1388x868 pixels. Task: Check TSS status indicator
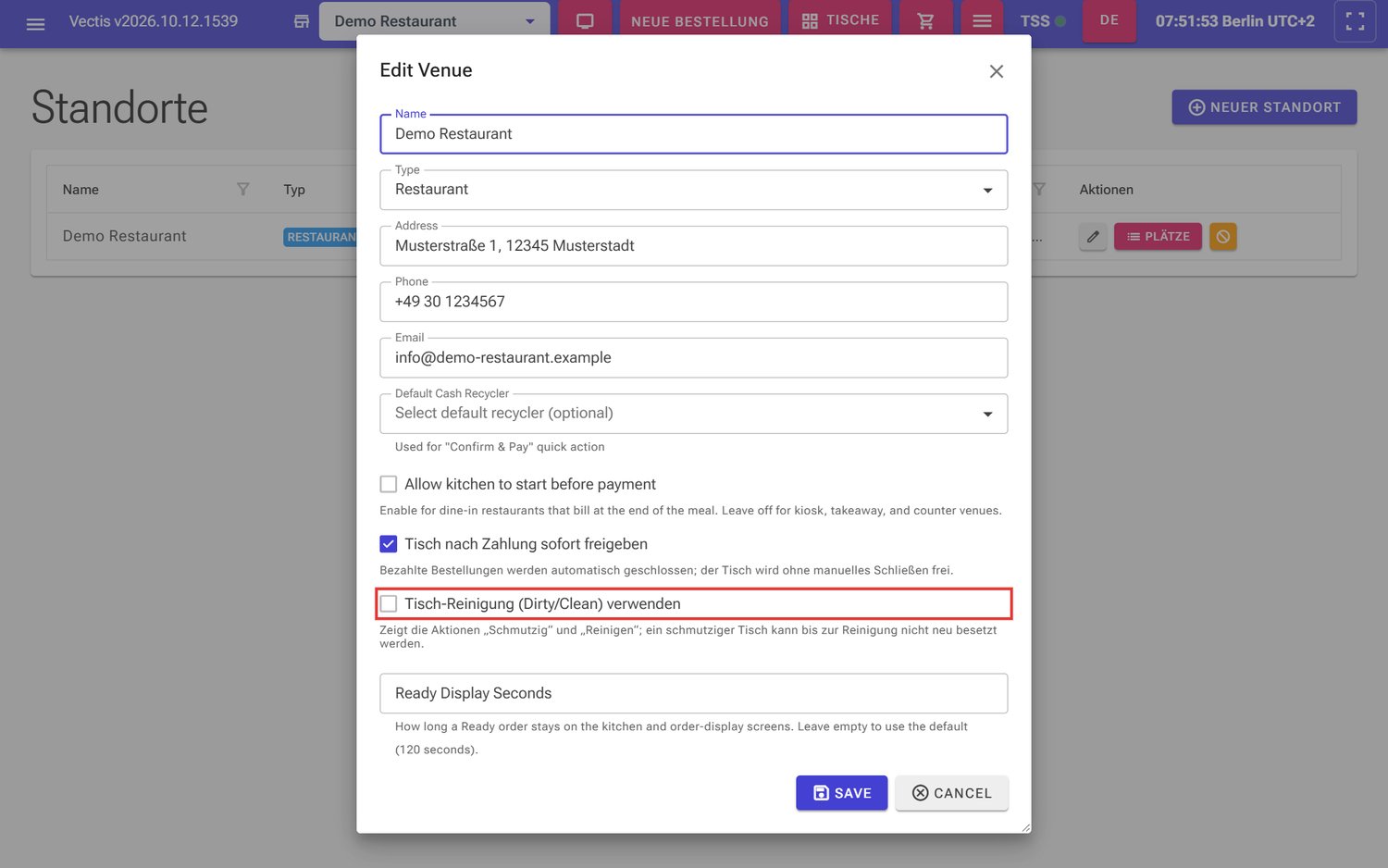[1043, 20]
